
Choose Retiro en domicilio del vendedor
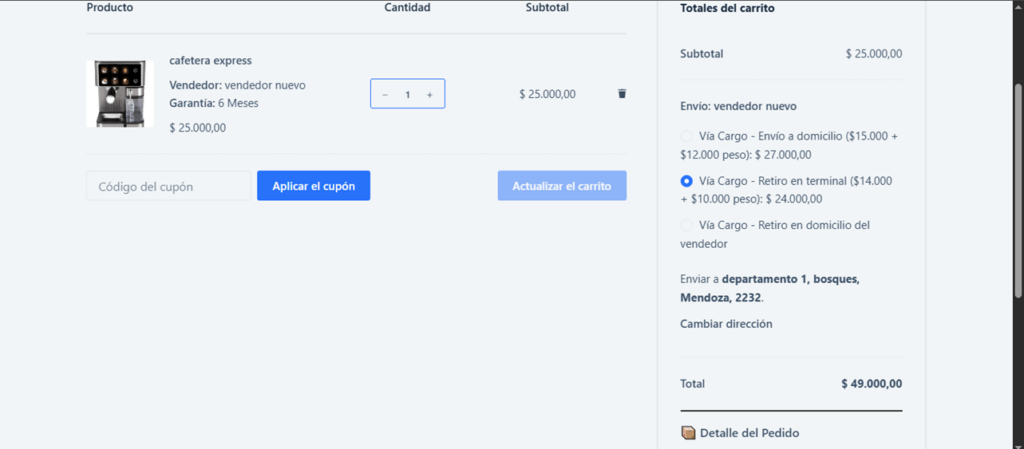coord(686,225)
